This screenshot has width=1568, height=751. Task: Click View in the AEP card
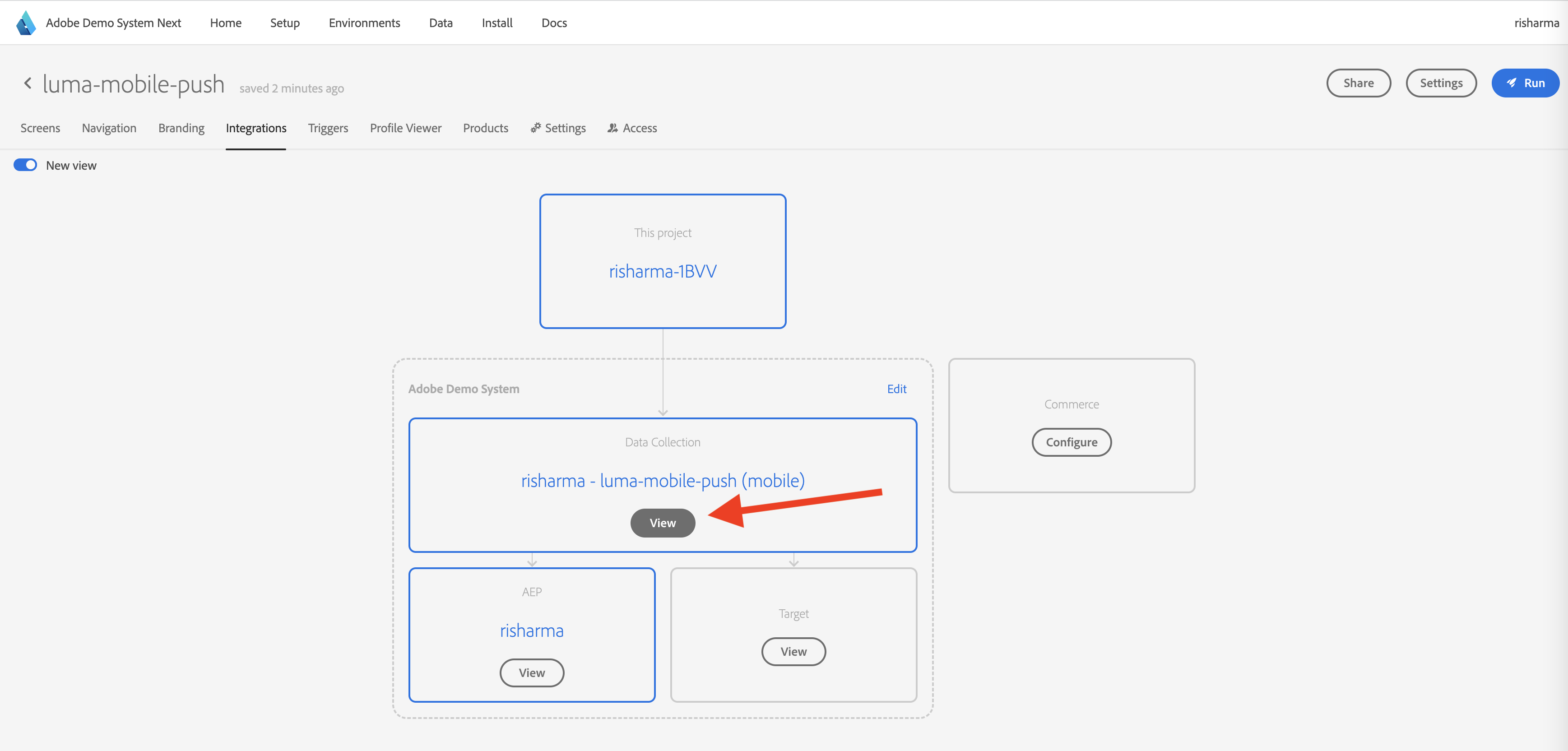pos(532,672)
